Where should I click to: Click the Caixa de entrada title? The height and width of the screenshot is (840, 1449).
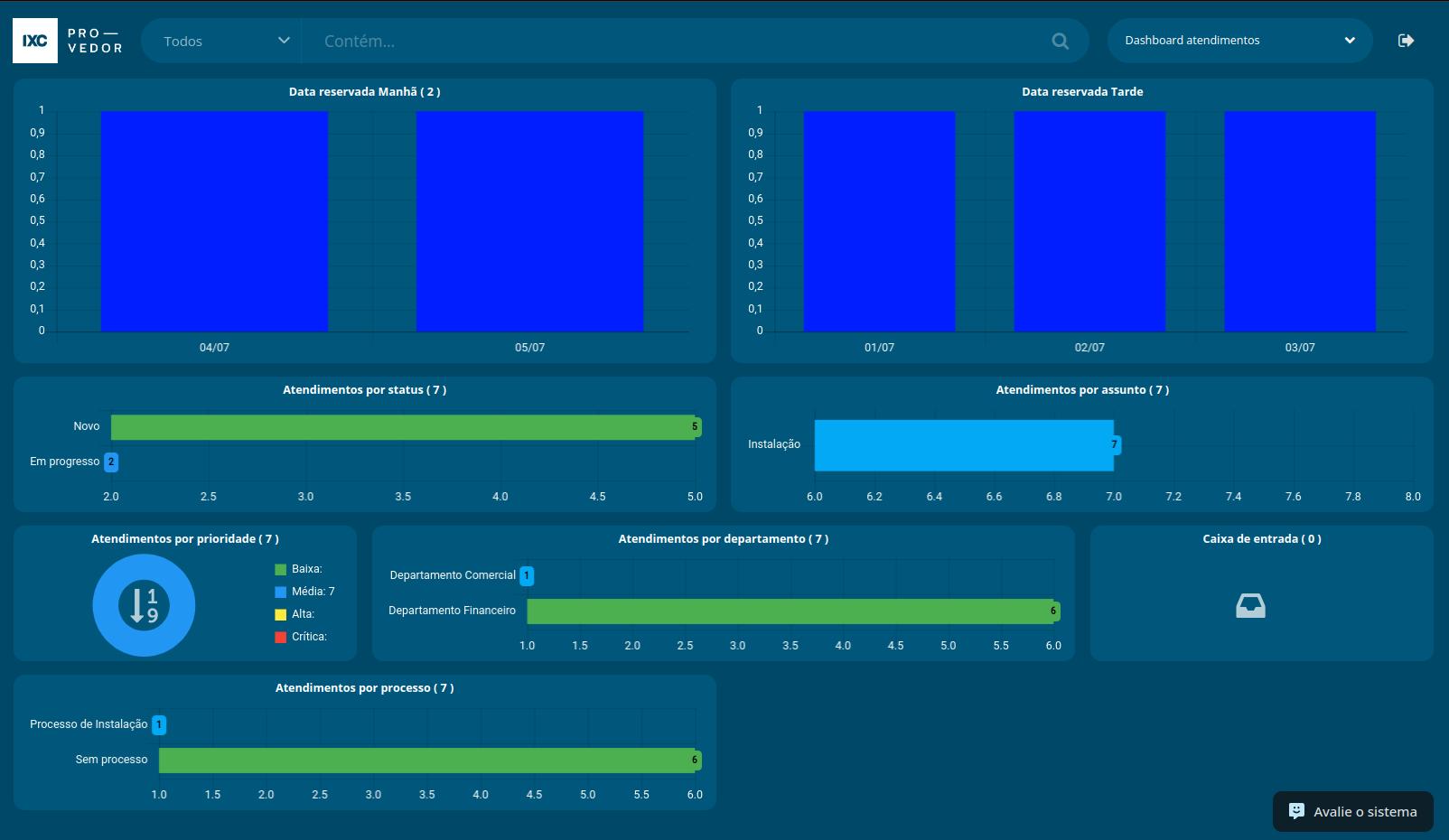(x=1262, y=539)
